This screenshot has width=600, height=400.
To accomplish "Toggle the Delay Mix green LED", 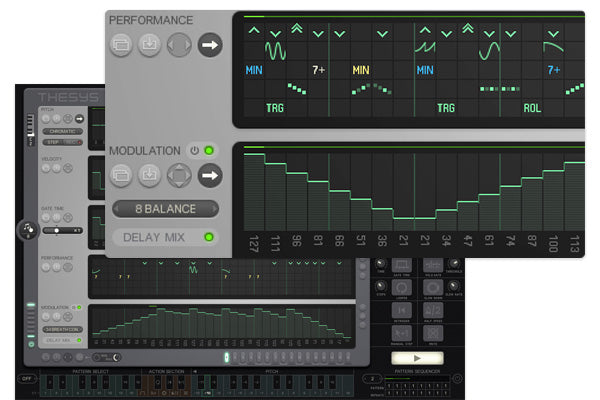I will coord(209,237).
